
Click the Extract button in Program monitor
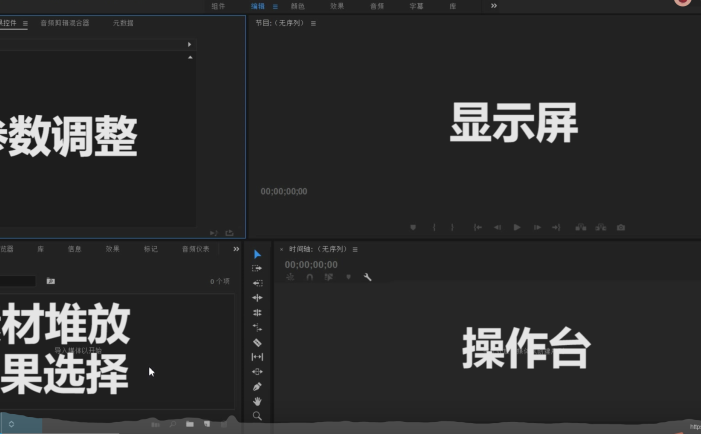(600, 228)
